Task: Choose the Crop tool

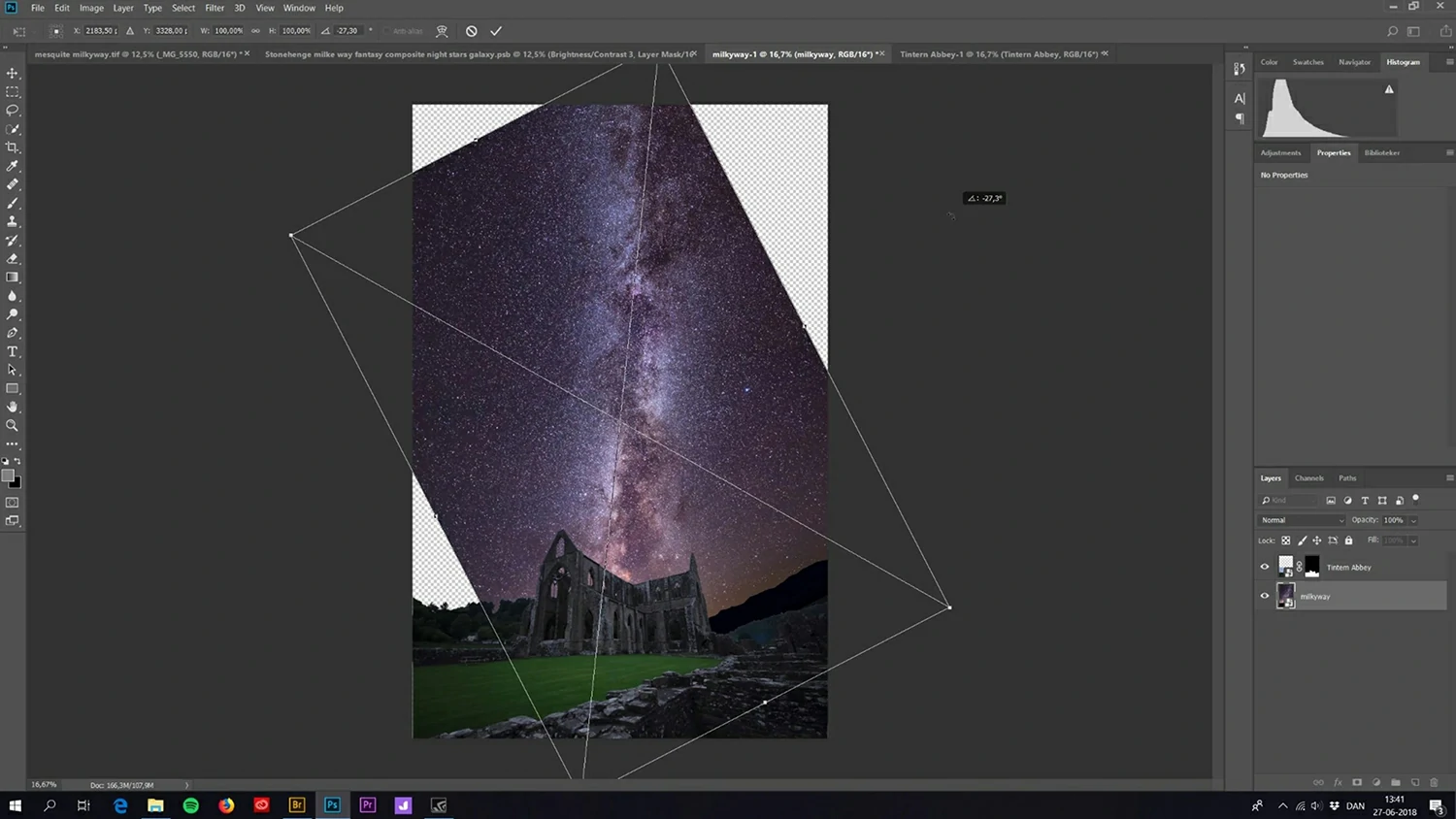Action: pyautogui.click(x=13, y=147)
